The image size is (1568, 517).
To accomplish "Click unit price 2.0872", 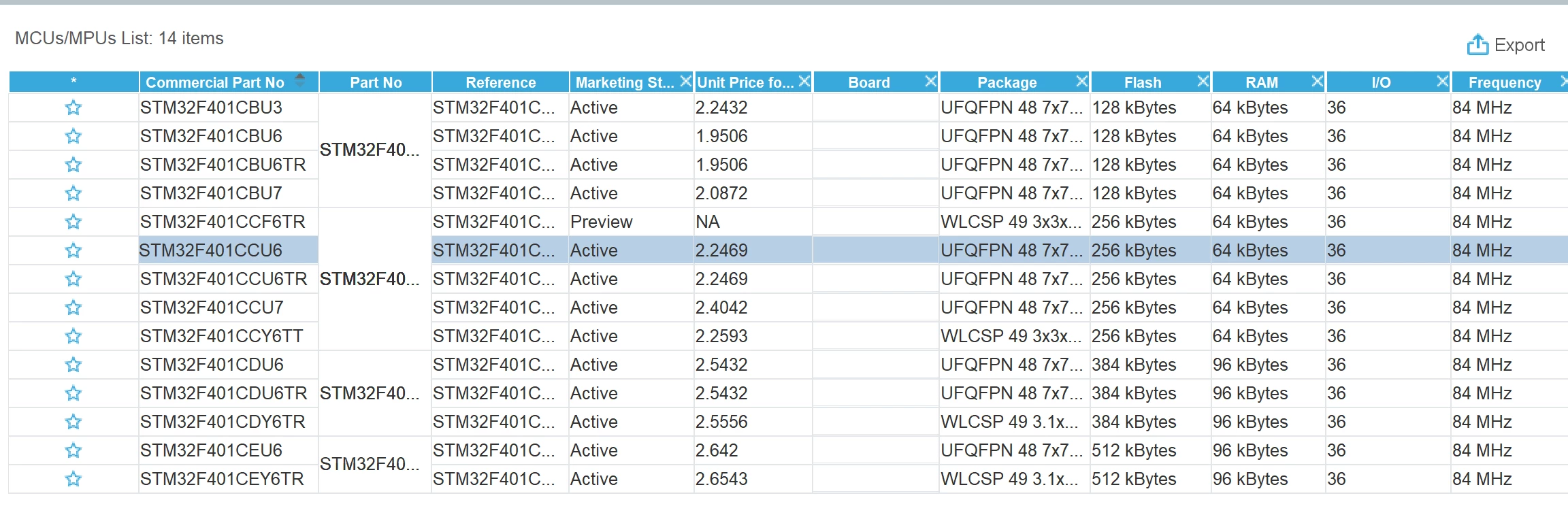I will (721, 193).
